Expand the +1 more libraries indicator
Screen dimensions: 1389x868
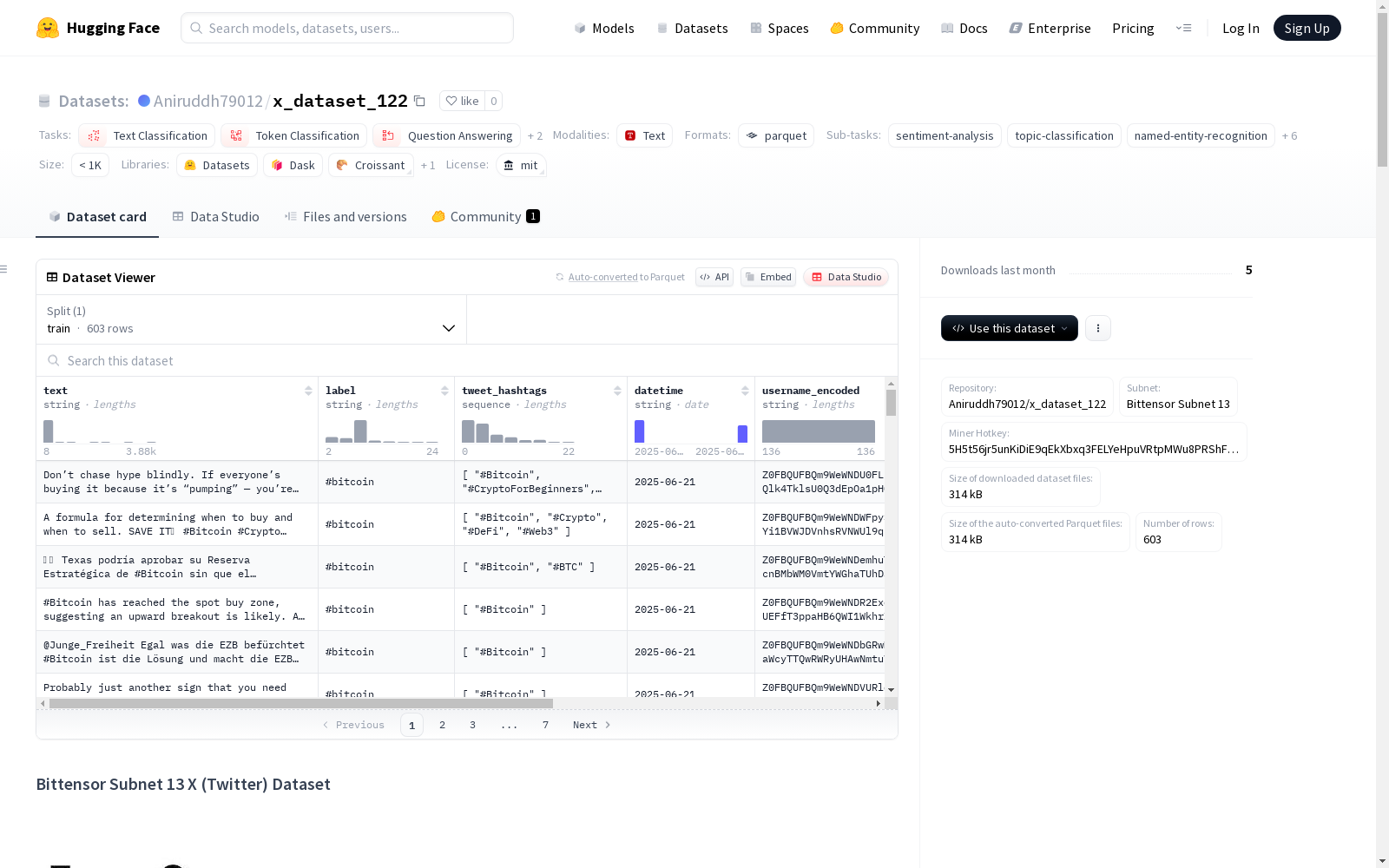point(428,166)
